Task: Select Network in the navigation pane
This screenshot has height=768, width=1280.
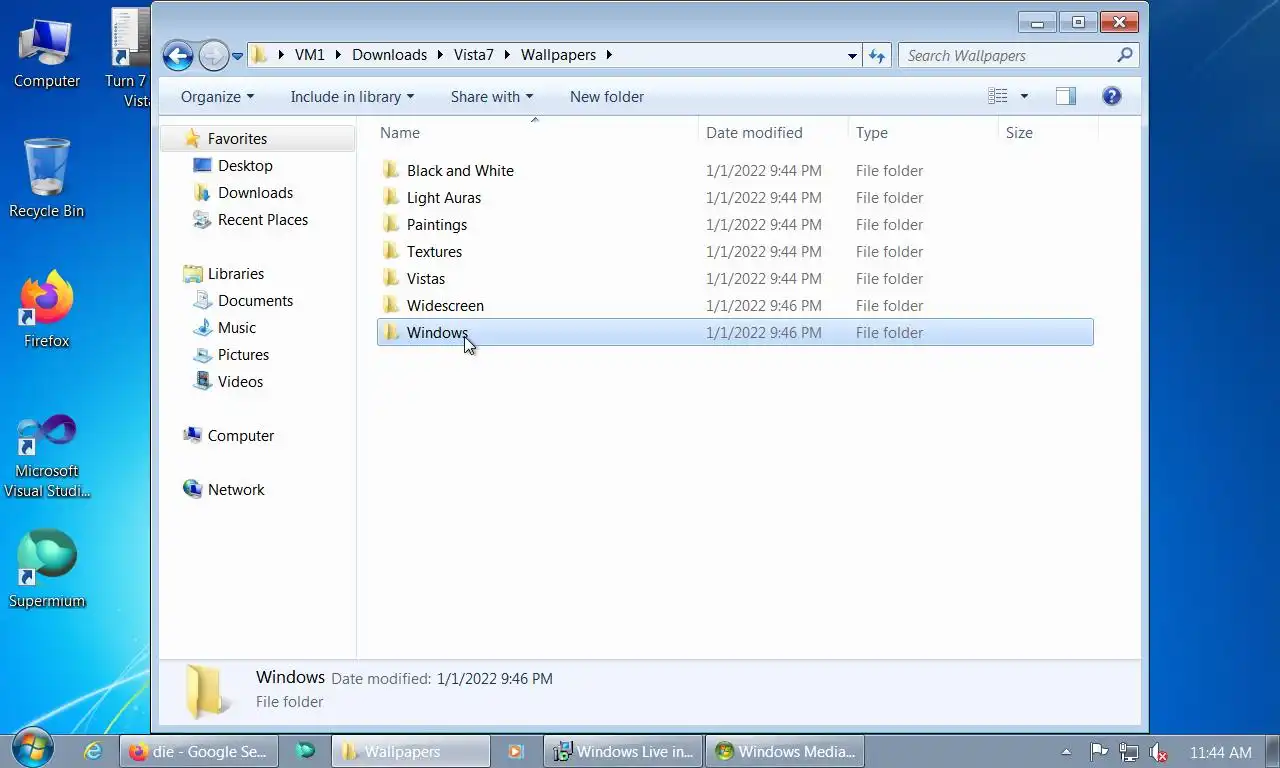Action: click(236, 490)
